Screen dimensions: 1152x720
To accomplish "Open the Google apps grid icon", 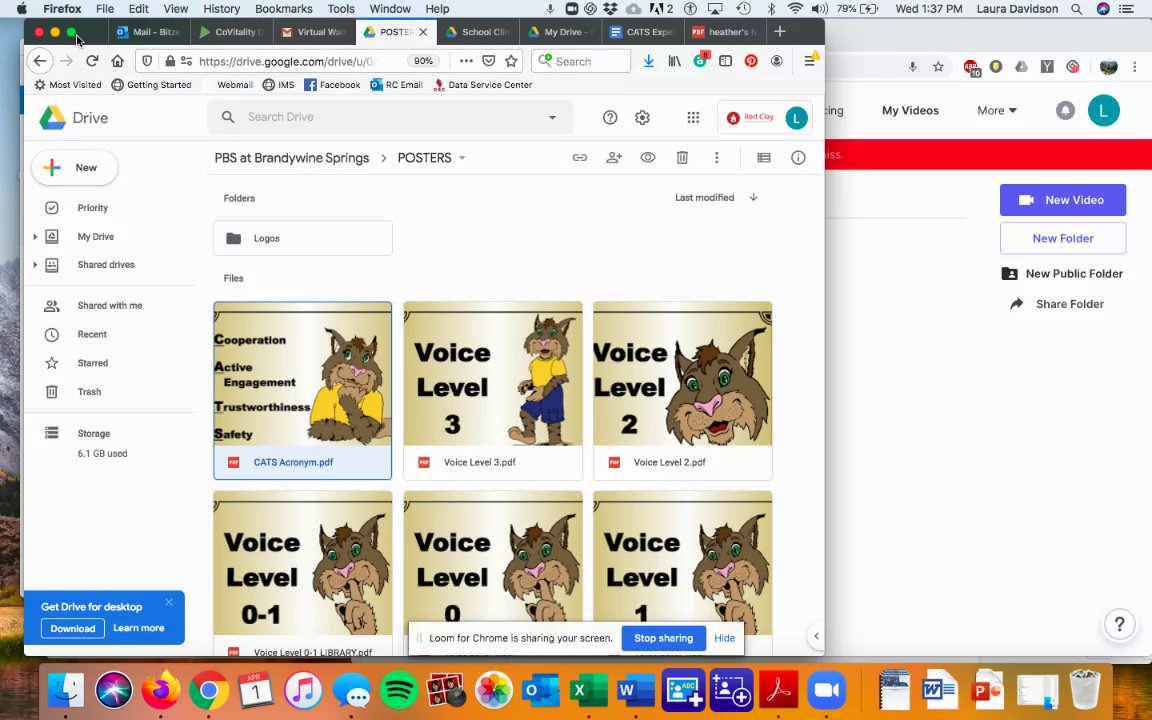I will coord(693,118).
